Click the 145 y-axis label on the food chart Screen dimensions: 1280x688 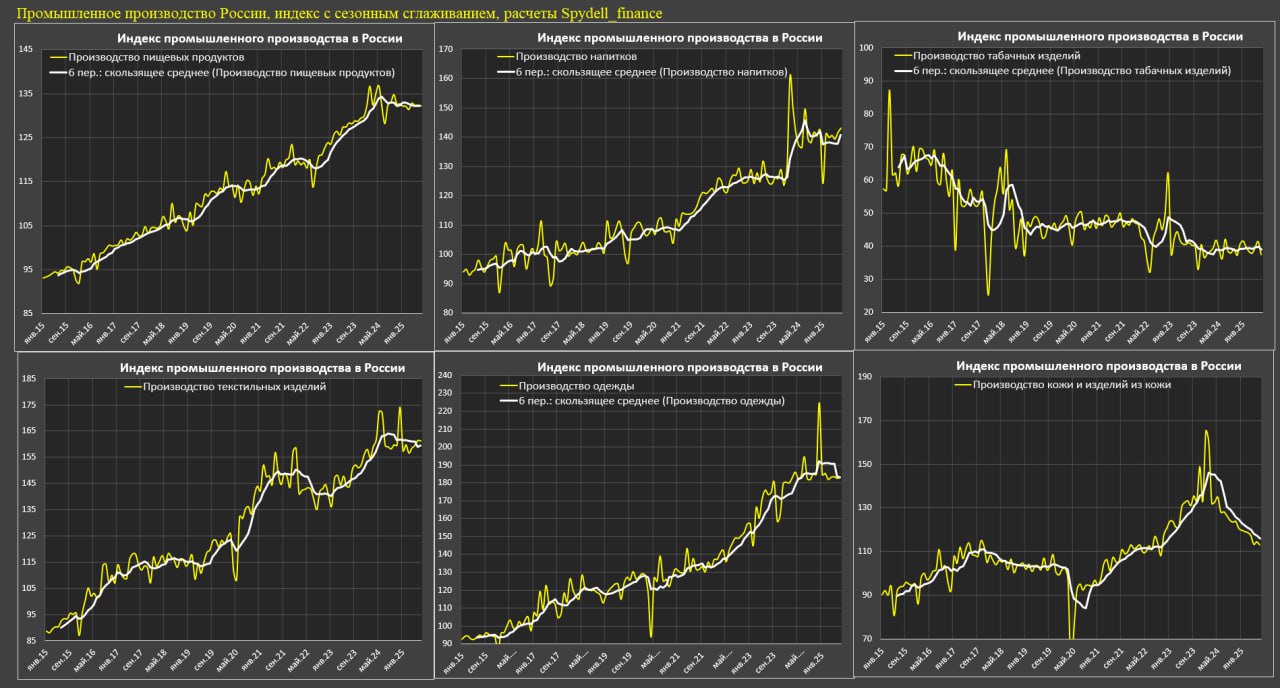(x=26, y=49)
